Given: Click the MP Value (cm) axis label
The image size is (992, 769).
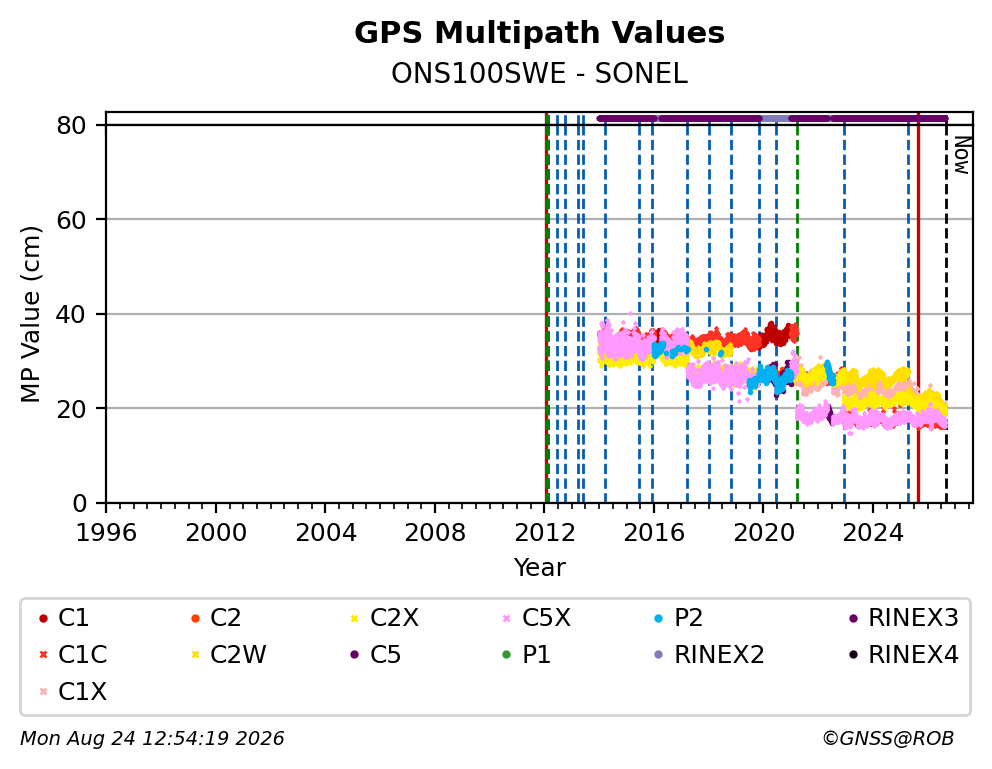Looking at the screenshot, I should pos(30,314).
